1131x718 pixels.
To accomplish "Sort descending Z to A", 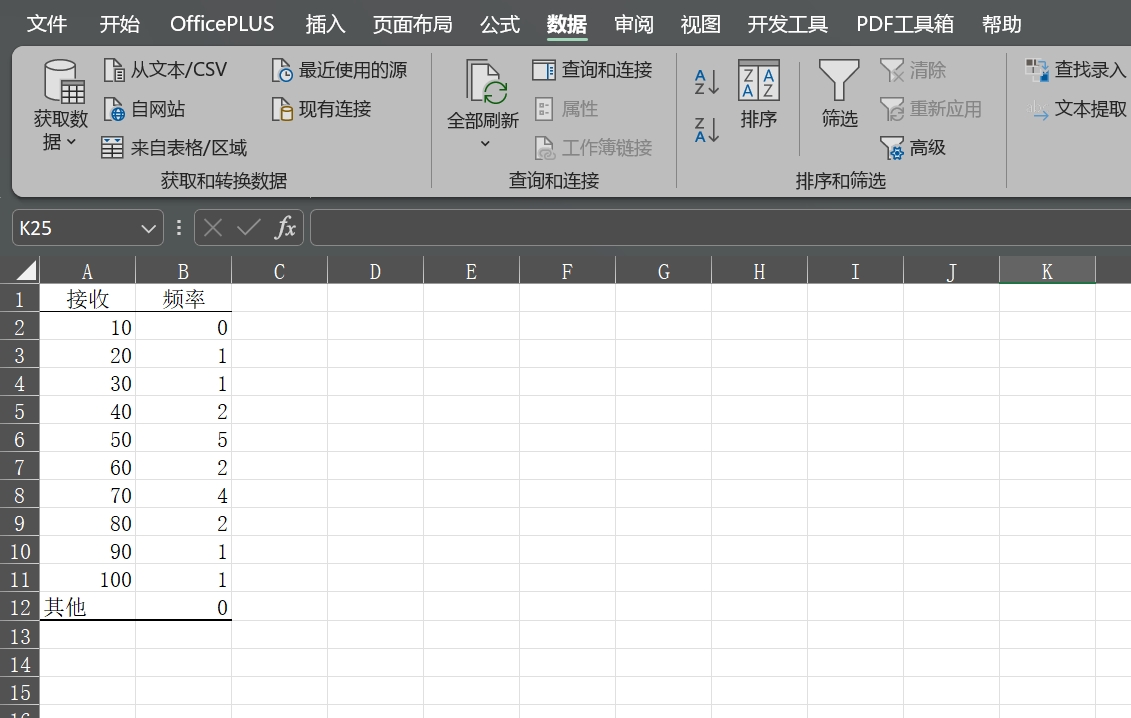I will coord(706,130).
